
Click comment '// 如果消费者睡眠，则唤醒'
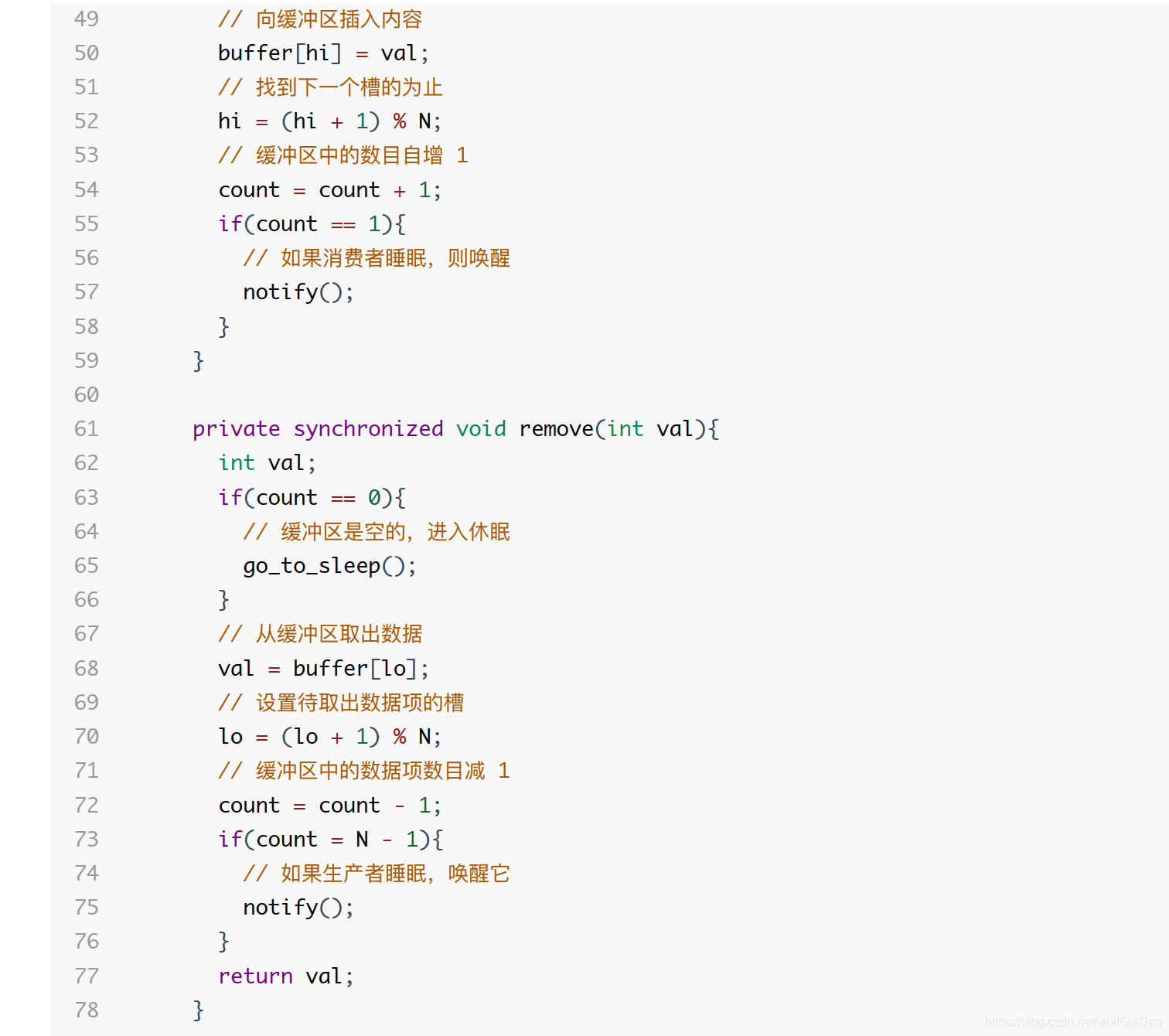(377, 257)
